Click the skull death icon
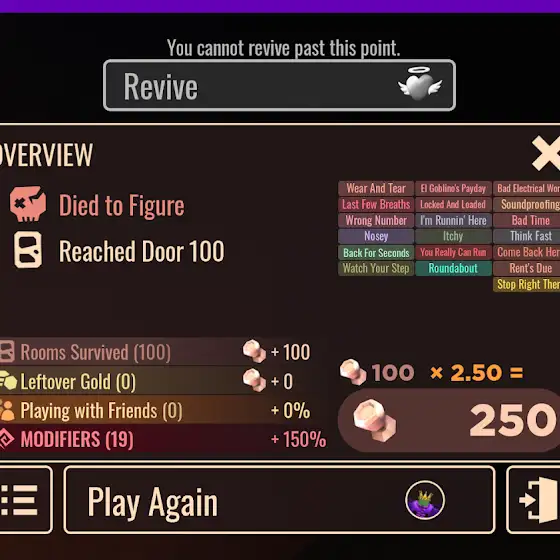The height and width of the screenshot is (560, 560). coord(28,204)
